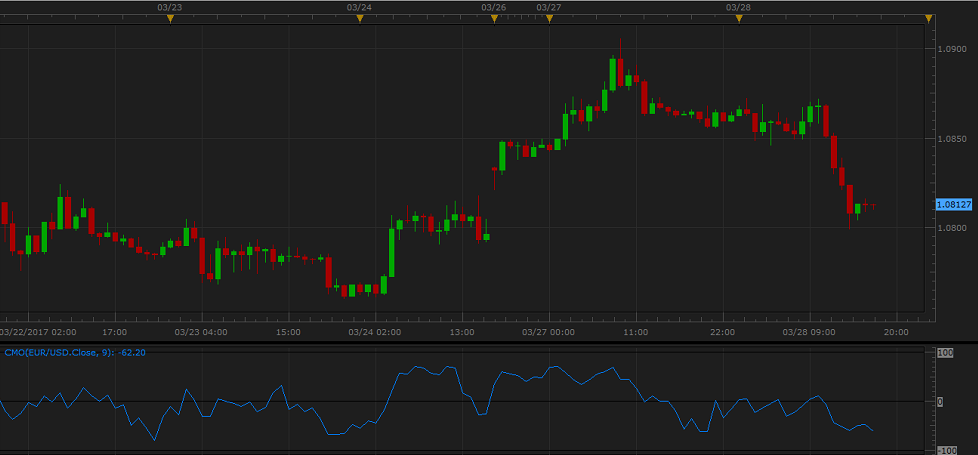Click the 03/22/2017 02:00 time label
The image size is (978, 455).
click(x=38, y=332)
